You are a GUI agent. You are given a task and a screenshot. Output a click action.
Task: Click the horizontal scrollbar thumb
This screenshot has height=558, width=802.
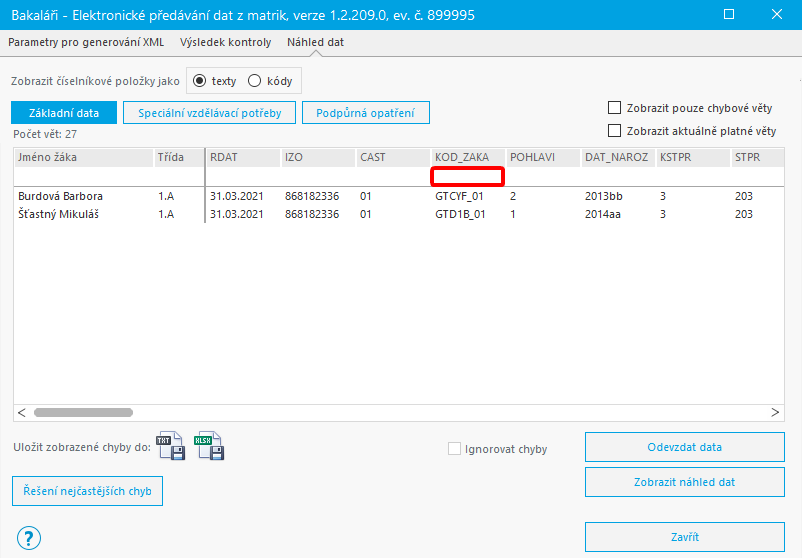coord(83,412)
